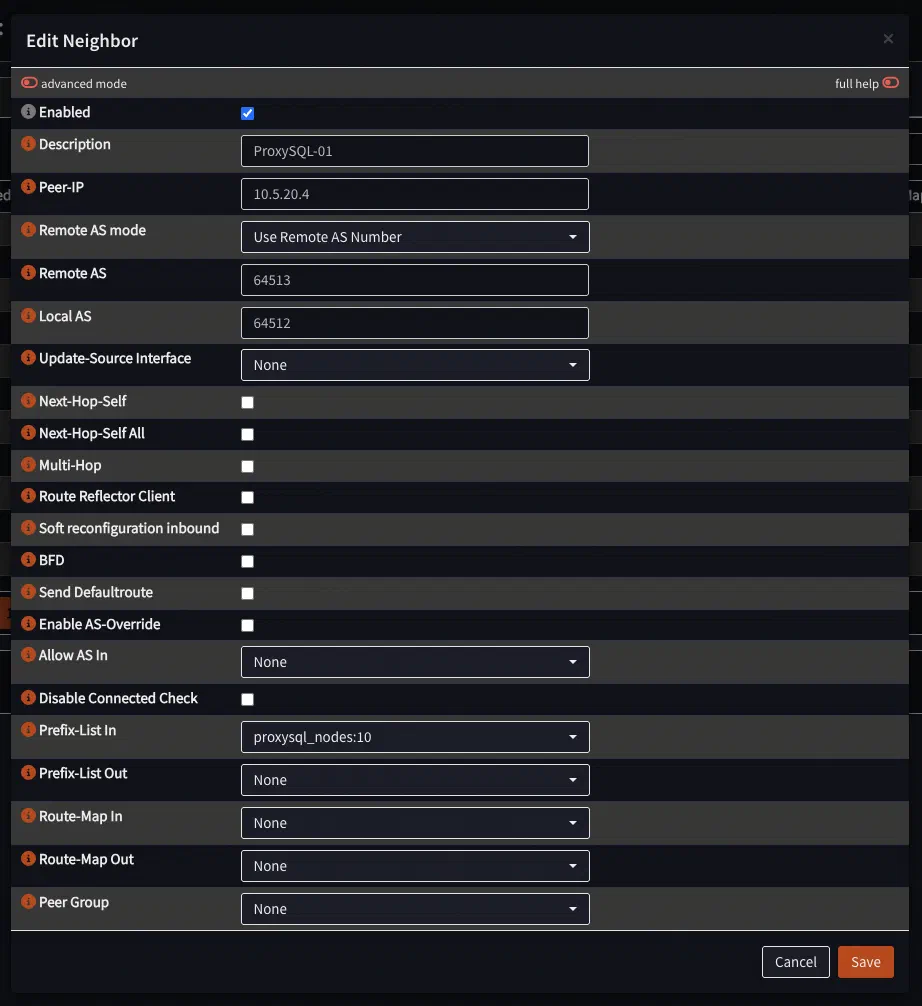The width and height of the screenshot is (922, 1006).
Task: Open the info icon beside Local AS
Action: 28,316
